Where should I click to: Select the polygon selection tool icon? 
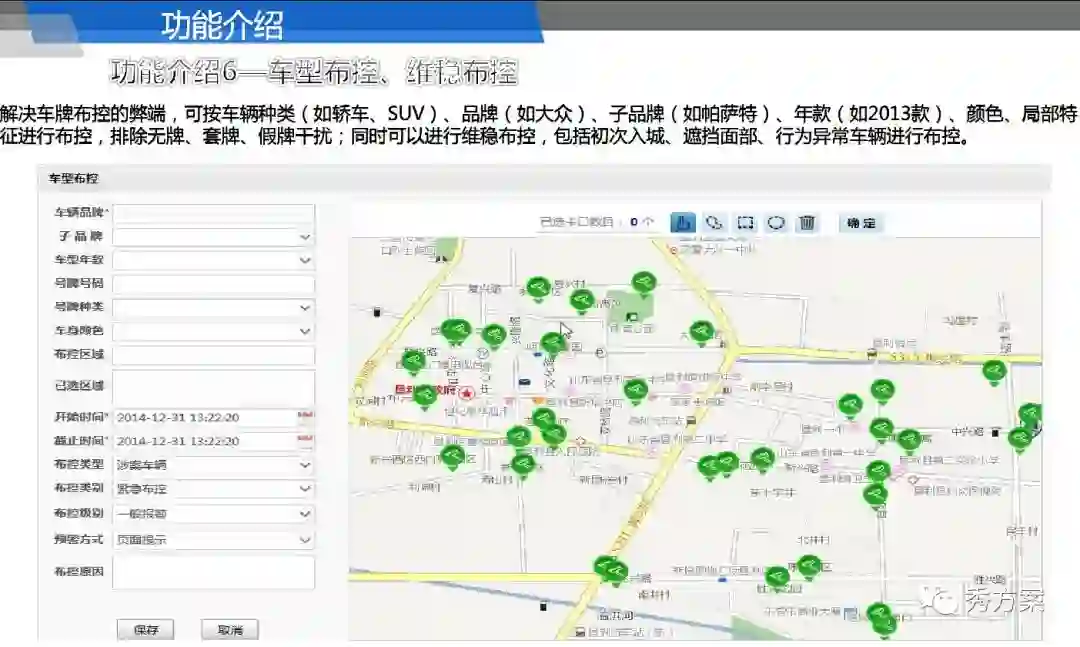[714, 223]
